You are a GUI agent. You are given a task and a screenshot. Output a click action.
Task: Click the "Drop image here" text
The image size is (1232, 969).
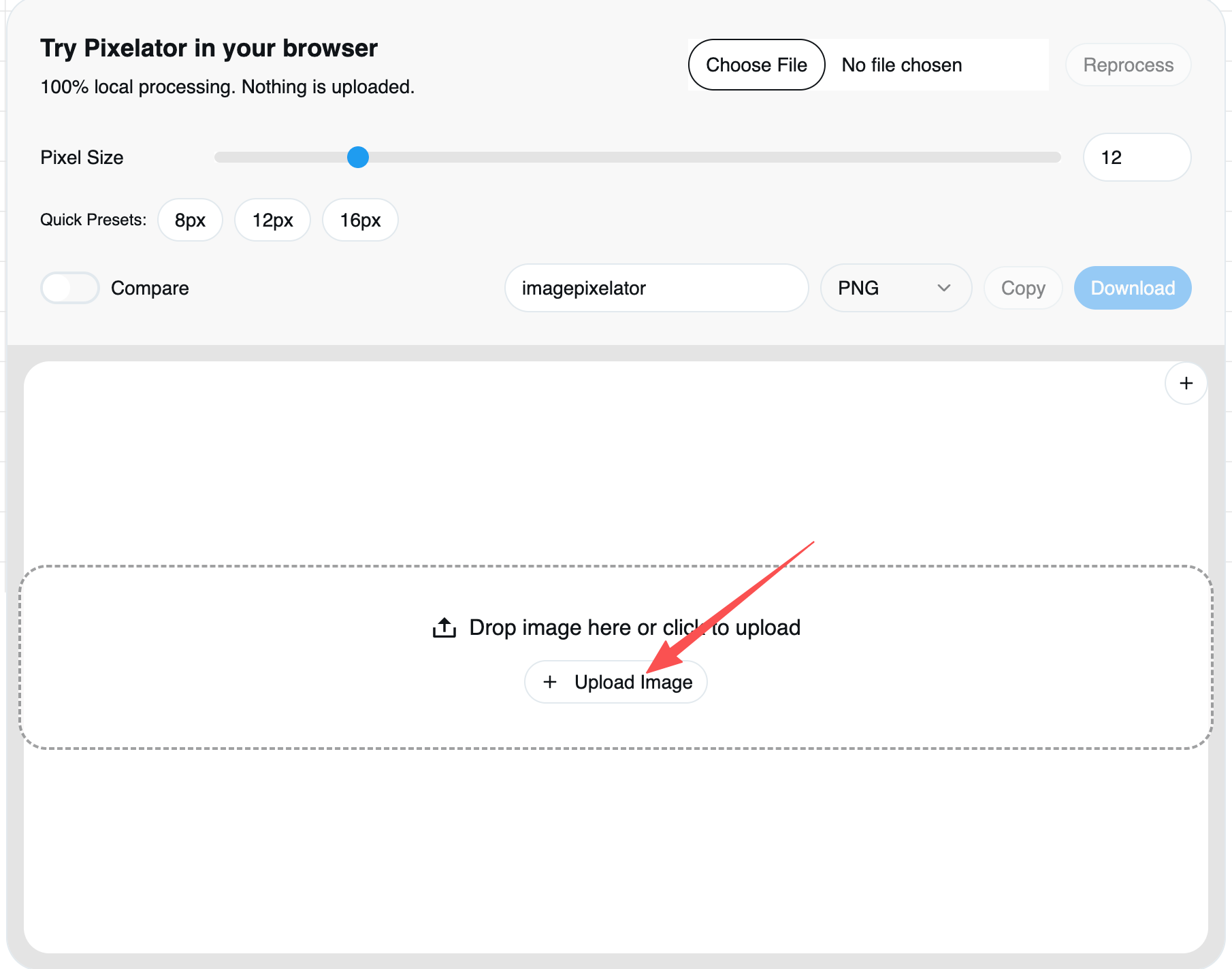click(562, 627)
